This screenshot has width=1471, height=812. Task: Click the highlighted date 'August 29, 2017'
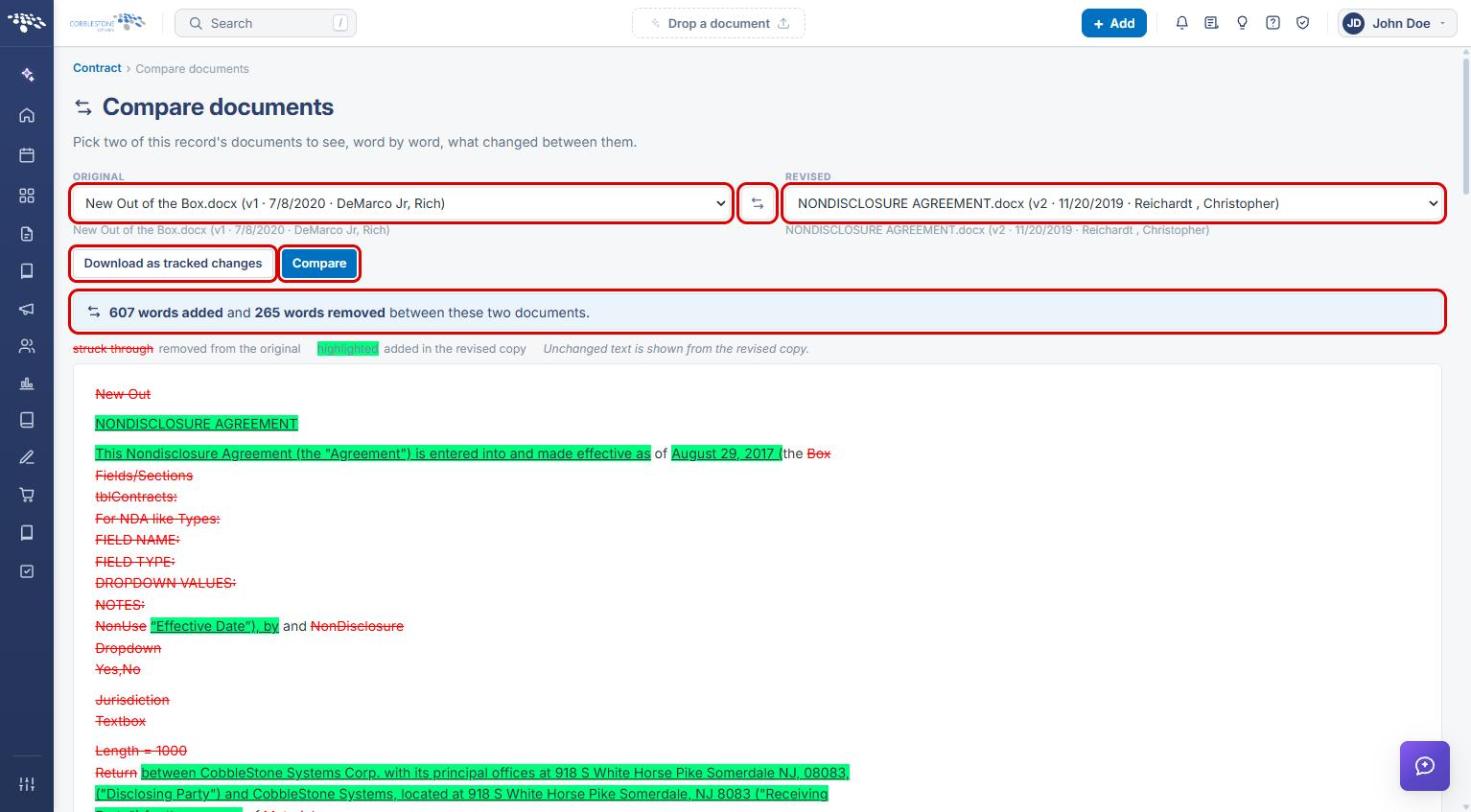[x=724, y=453]
